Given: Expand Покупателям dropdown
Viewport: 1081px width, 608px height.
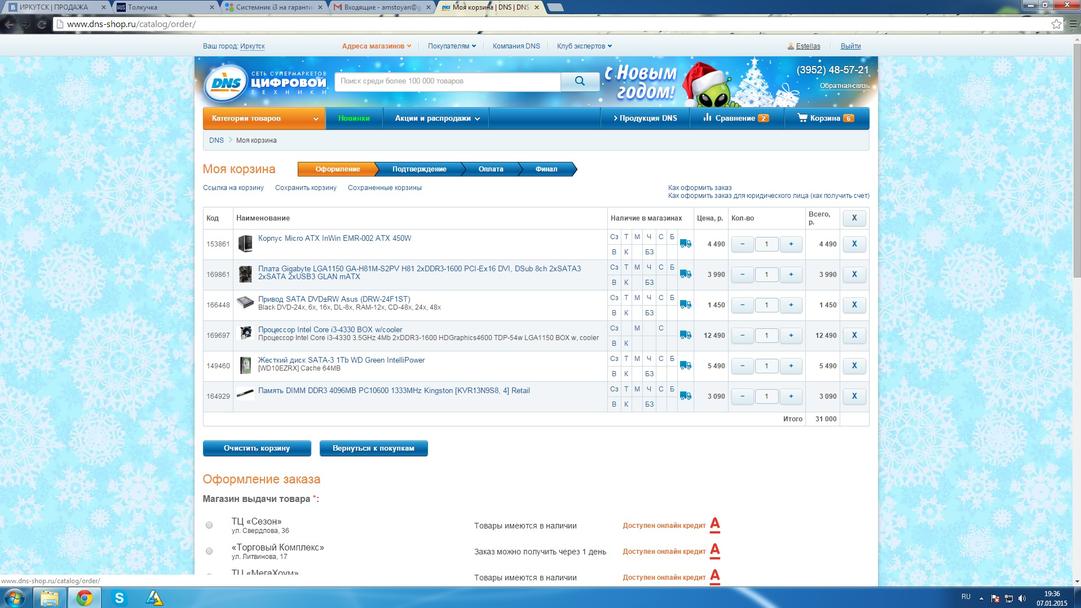Looking at the screenshot, I should 452,46.
